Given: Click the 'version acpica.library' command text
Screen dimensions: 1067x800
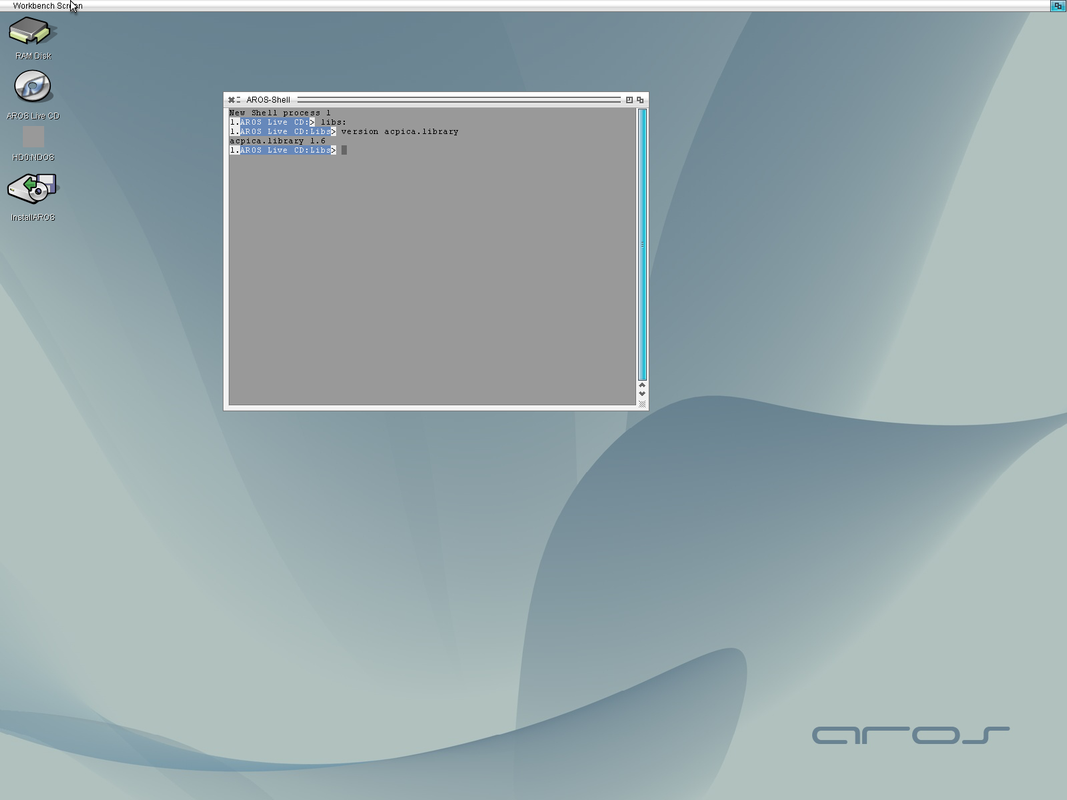Looking at the screenshot, I should pos(399,132).
